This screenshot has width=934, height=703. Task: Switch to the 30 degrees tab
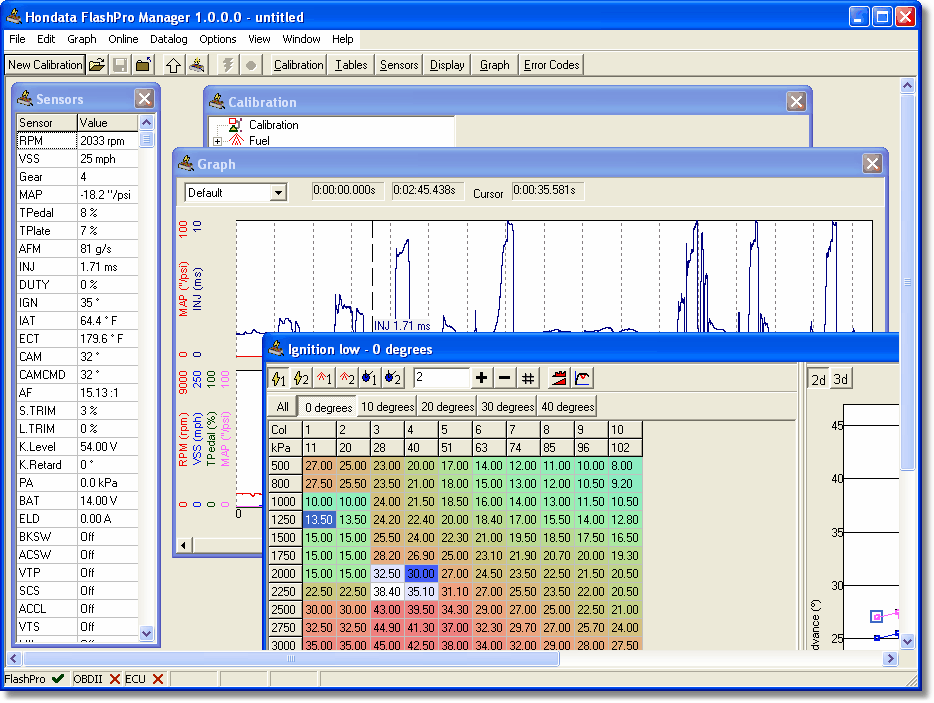point(508,407)
